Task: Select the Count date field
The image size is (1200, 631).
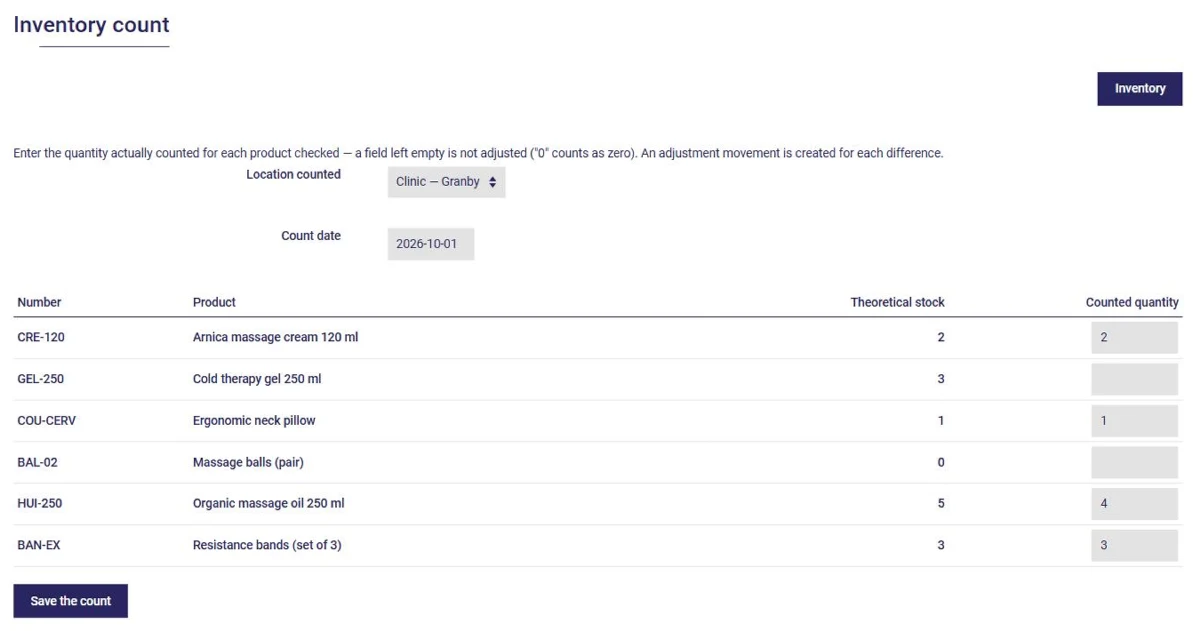Action: click(431, 244)
